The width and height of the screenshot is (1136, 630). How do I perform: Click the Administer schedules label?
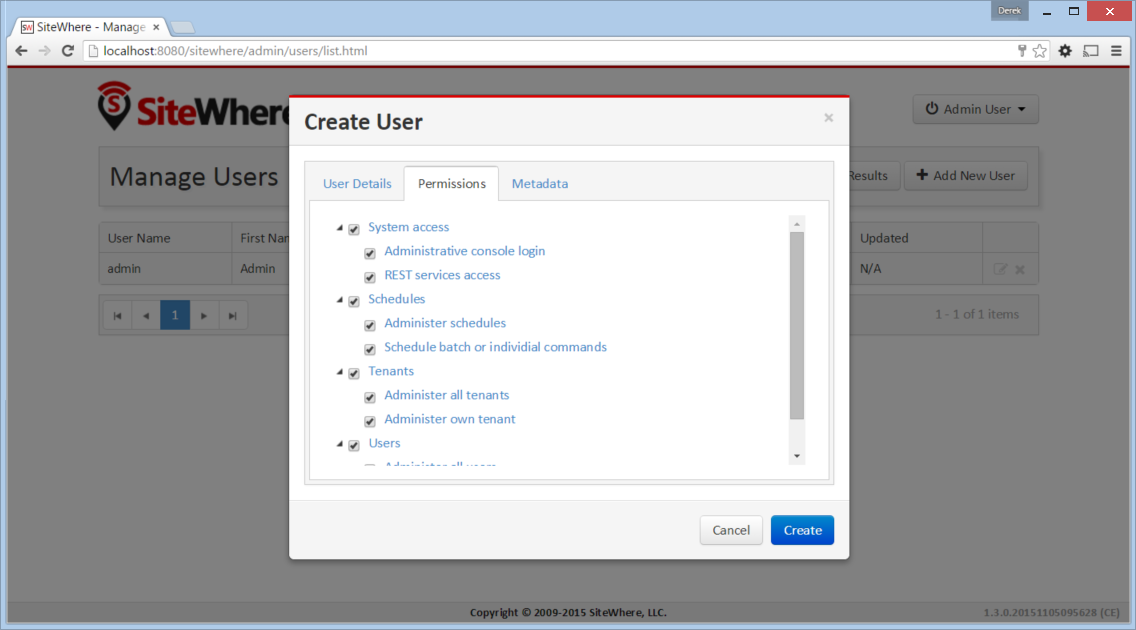coord(445,323)
